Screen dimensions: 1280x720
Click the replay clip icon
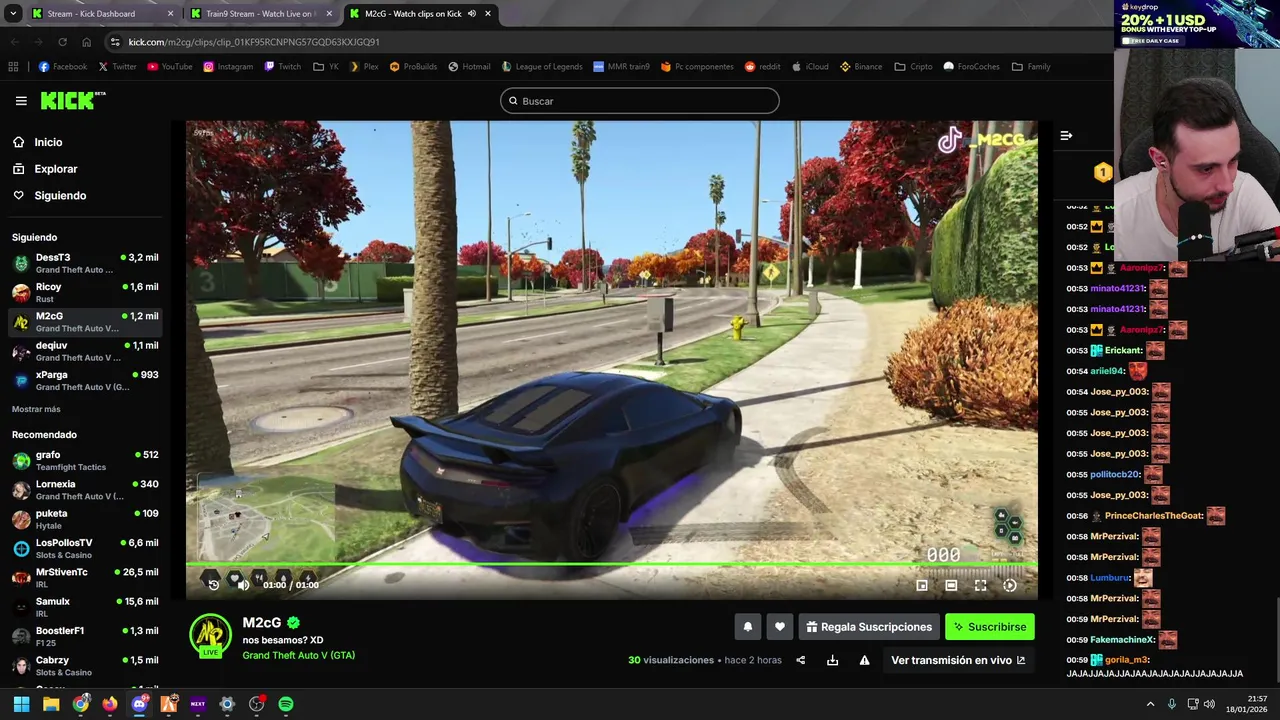coord(213,584)
